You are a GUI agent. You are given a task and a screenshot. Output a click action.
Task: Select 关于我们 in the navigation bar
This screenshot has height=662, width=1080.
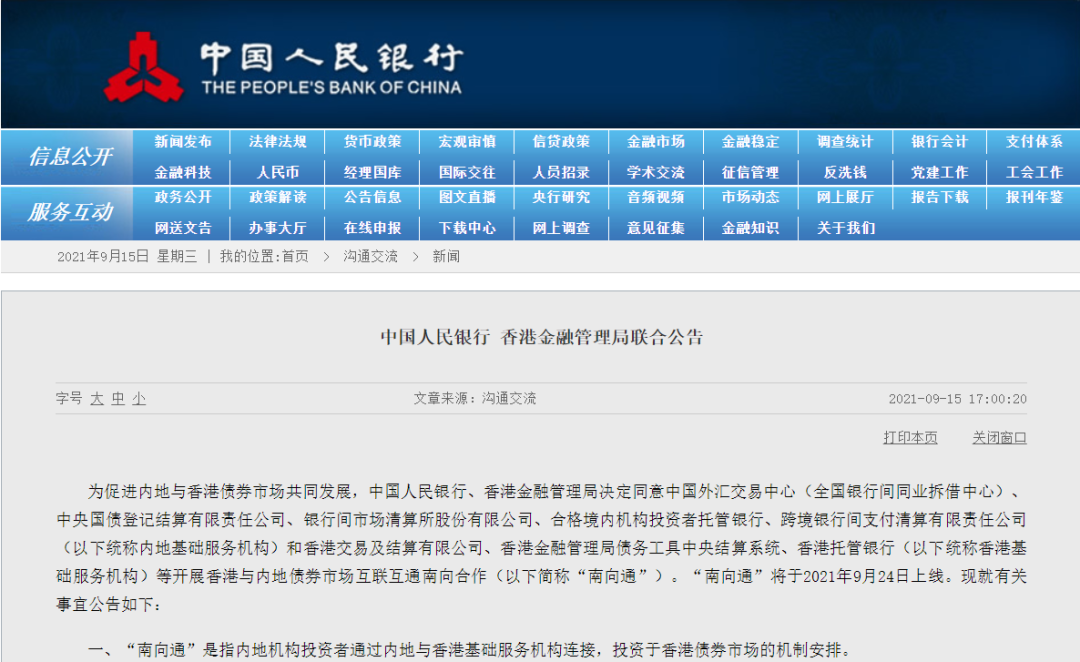(846, 228)
